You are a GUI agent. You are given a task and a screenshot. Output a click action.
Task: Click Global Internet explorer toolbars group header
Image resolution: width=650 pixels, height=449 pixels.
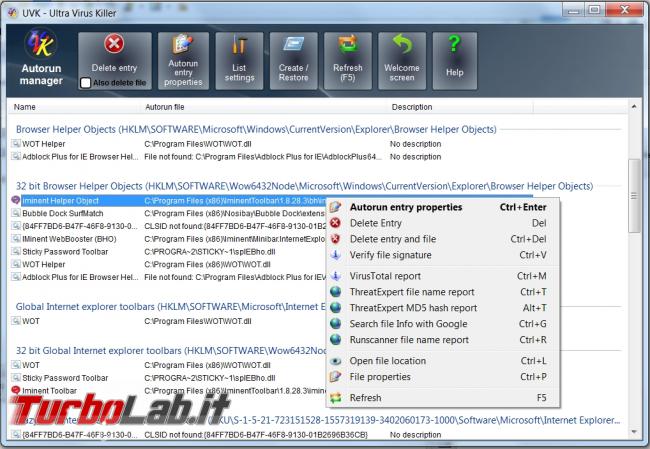(x=170, y=307)
